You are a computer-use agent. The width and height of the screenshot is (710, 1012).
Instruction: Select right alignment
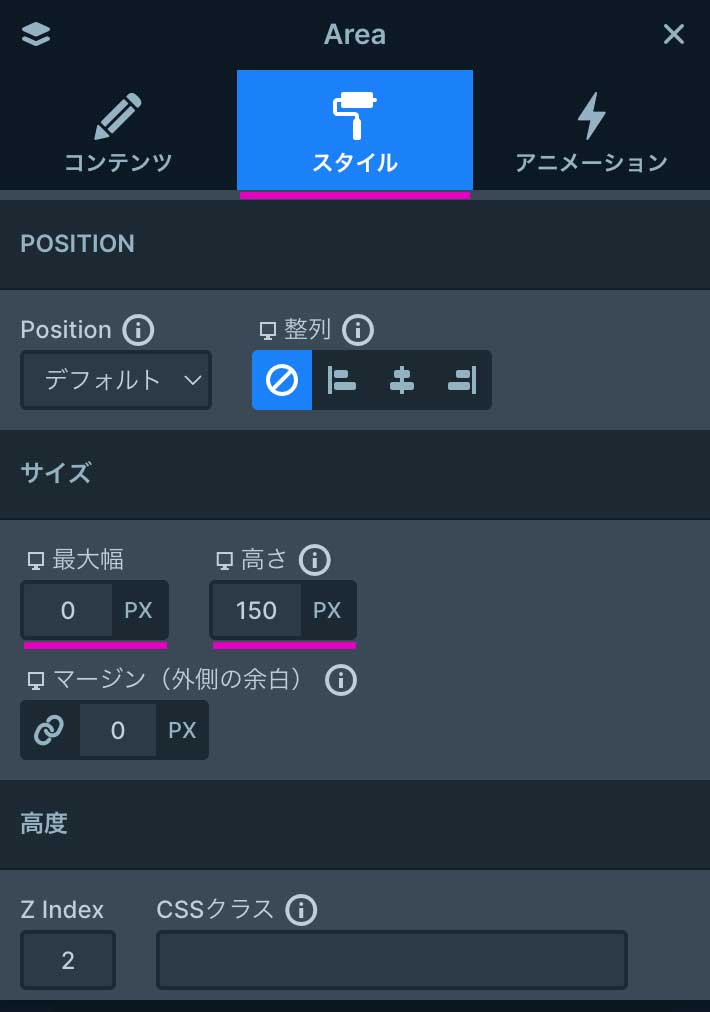point(462,380)
